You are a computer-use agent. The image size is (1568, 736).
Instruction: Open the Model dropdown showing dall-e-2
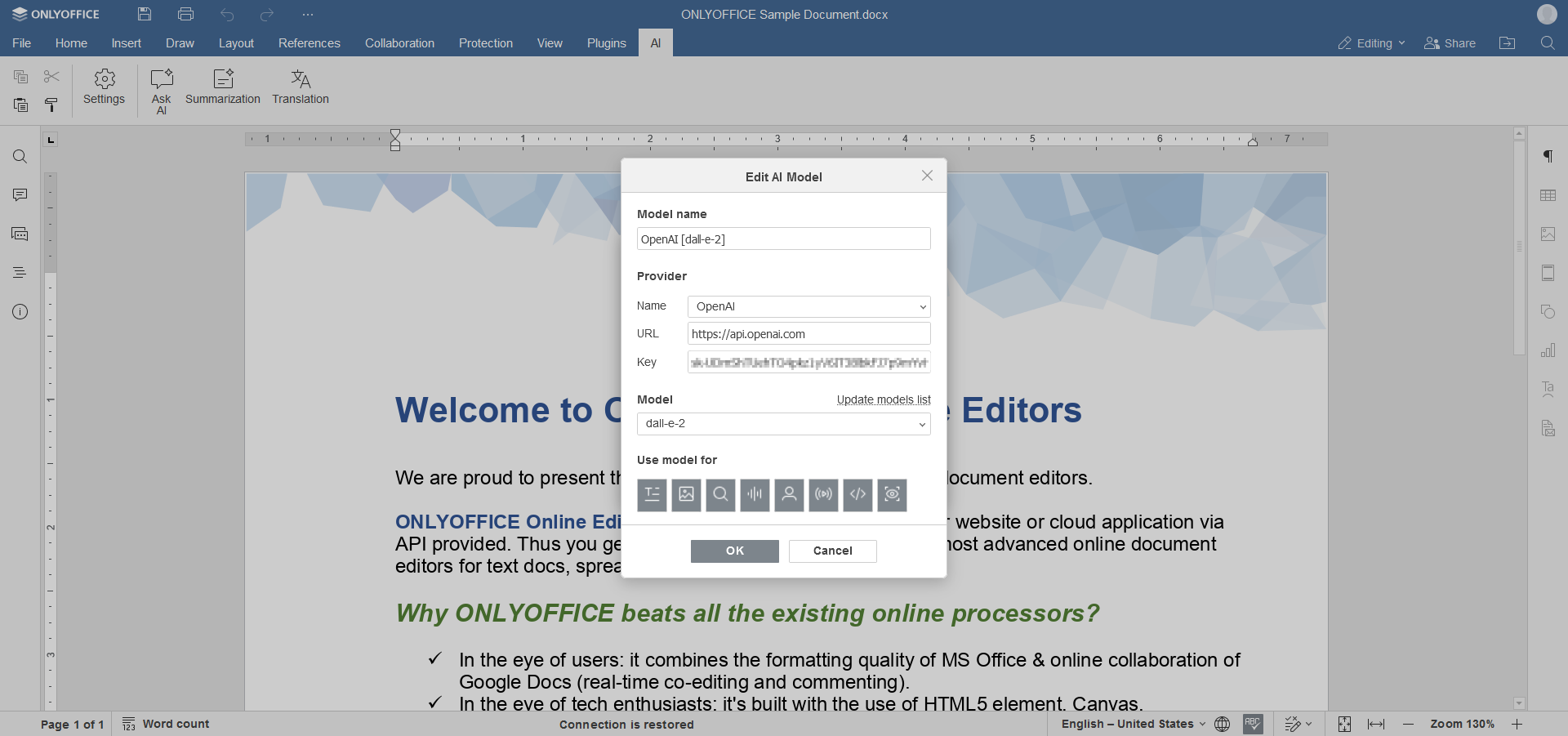click(x=782, y=424)
